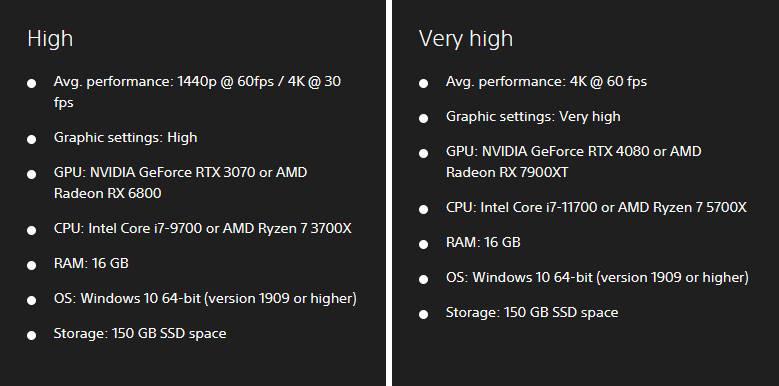Viewport: 779px width, 386px height.
Task: Click the Intel Core i7-9700 or Ryzen 7 3700X line
Action: (x=203, y=229)
